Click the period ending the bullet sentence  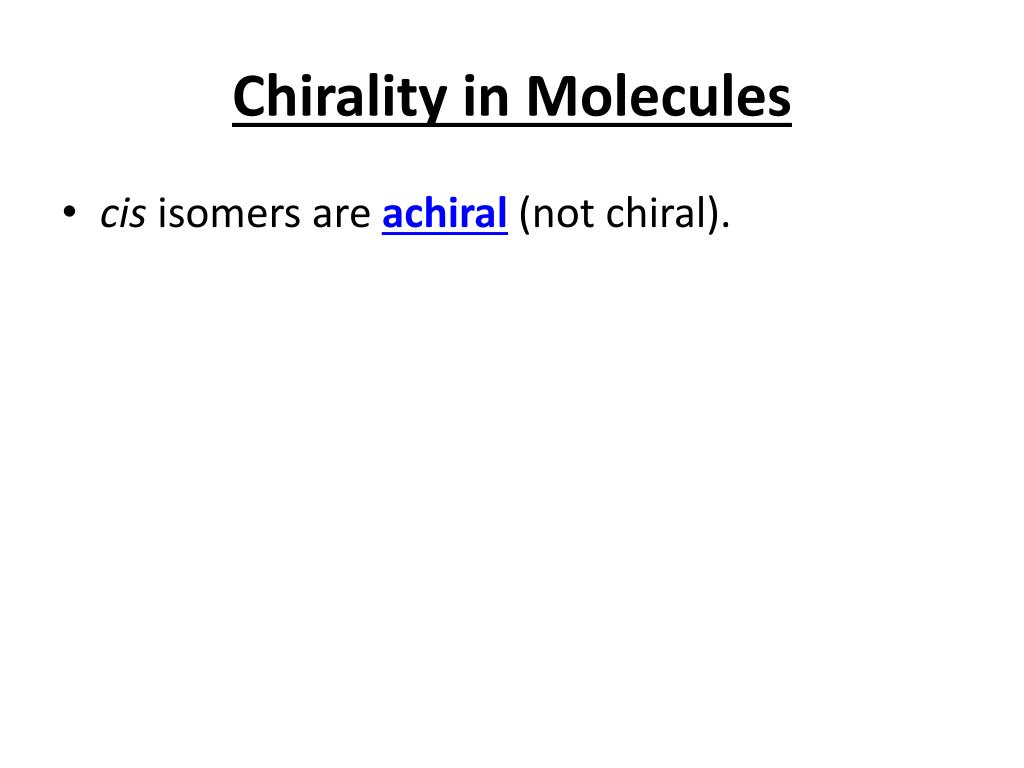[x=726, y=225]
